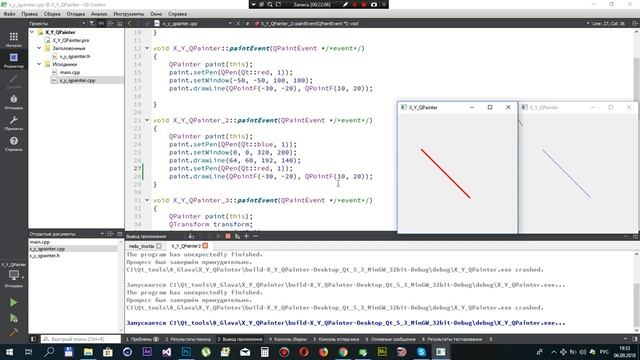Click the split icon in the Projects panel header
The height and width of the screenshot is (360, 640).
(x=110, y=24)
